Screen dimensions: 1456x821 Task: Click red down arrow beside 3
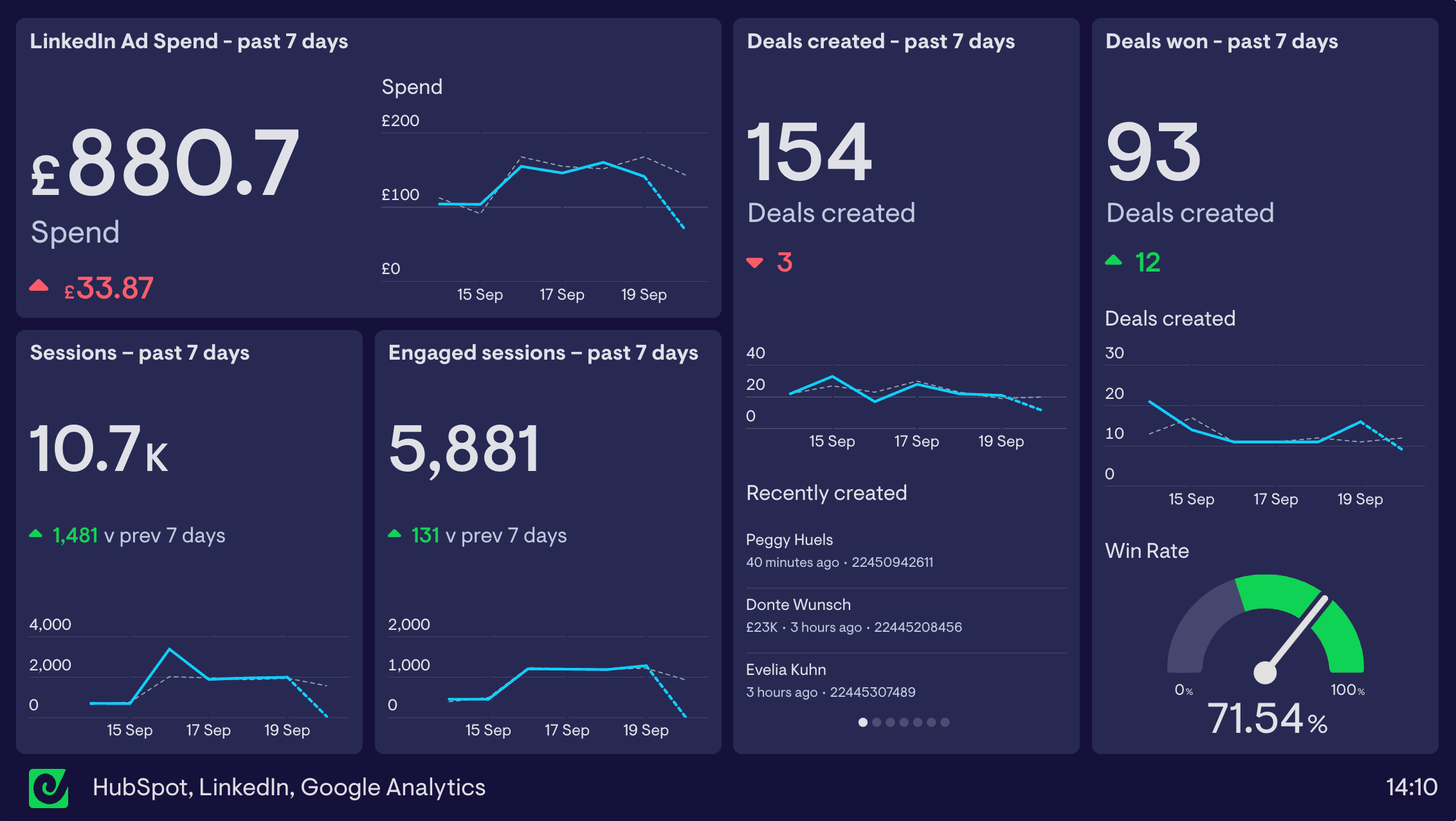click(x=754, y=263)
